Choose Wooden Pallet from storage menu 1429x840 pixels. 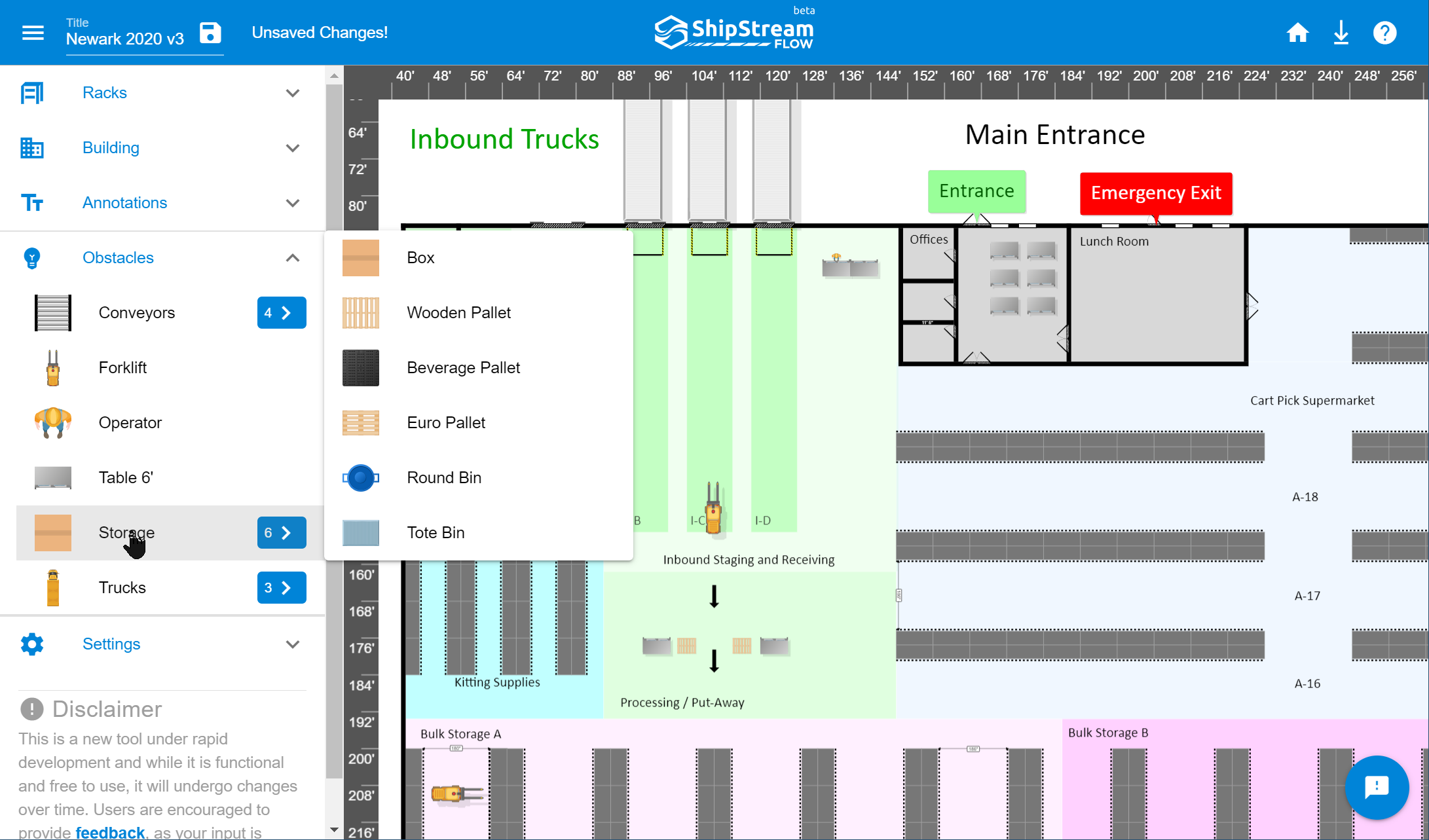pyautogui.click(x=458, y=312)
